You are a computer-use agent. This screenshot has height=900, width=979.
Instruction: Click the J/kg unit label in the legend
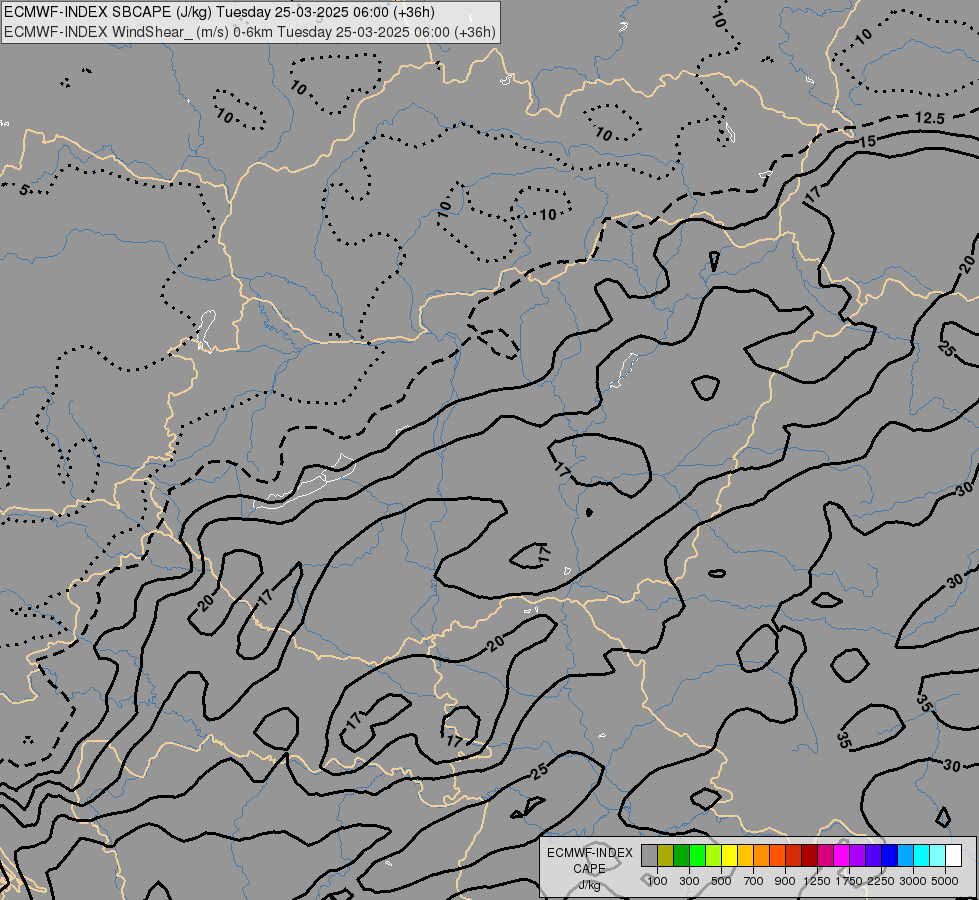[589, 885]
